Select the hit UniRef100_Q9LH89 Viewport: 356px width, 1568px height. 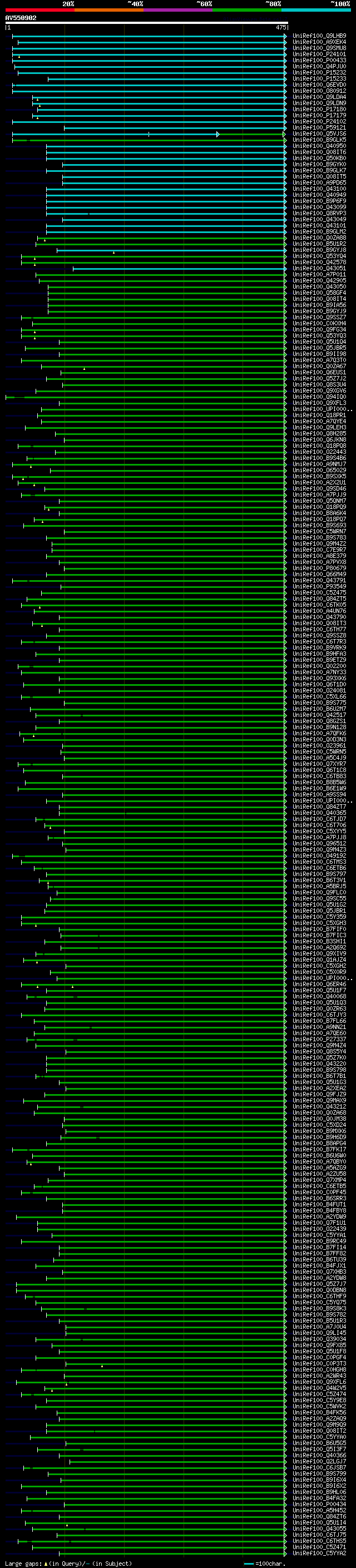click(319, 36)
